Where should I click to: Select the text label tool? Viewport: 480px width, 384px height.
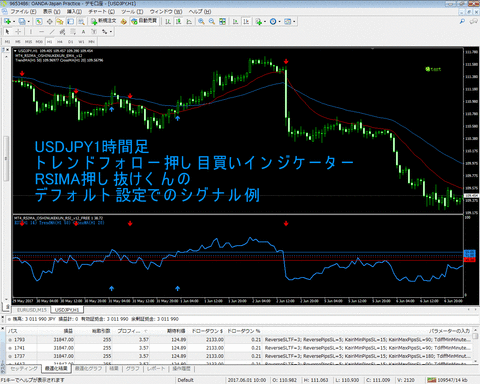[94, 32]
